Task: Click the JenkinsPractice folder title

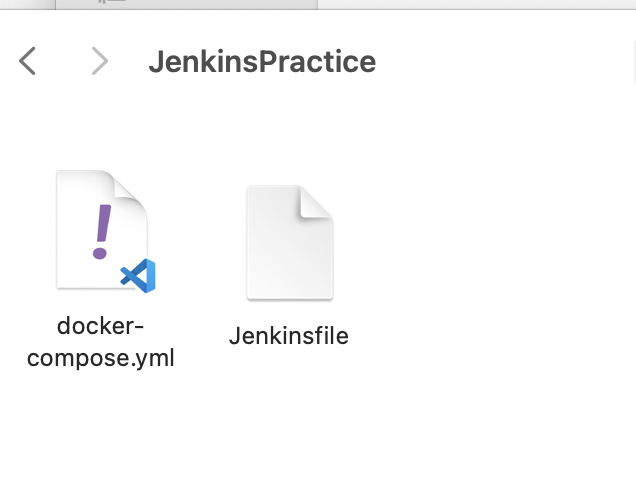Action: (x=262, y=62)
